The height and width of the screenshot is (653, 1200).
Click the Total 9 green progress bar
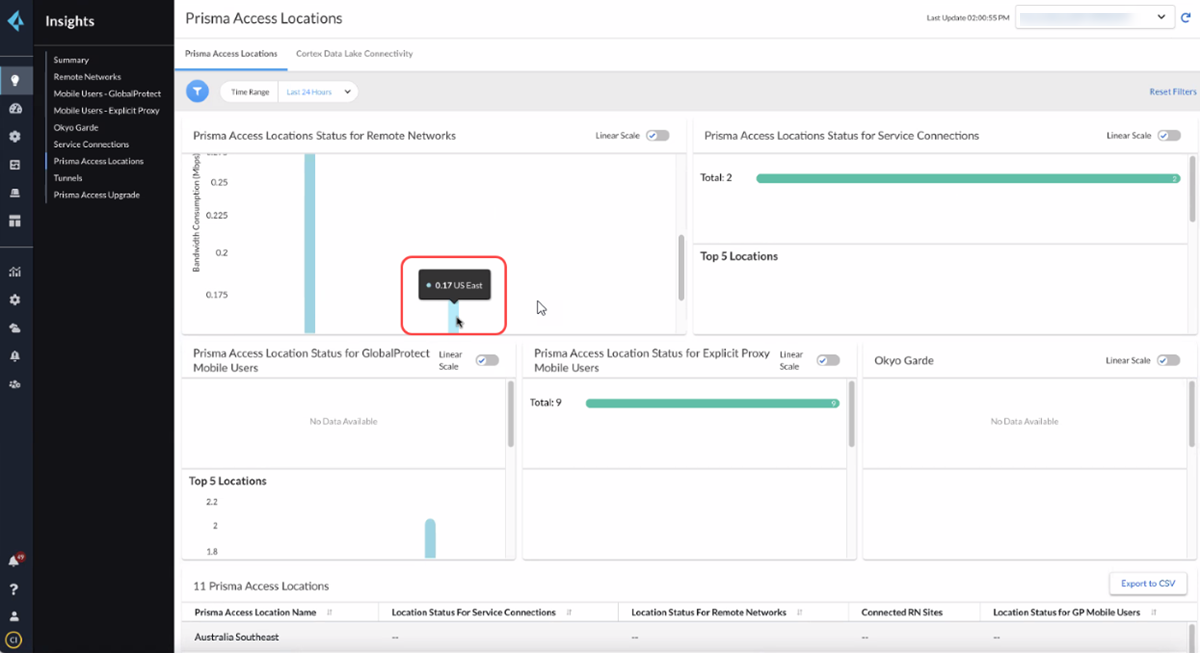[x=712, y=403]
